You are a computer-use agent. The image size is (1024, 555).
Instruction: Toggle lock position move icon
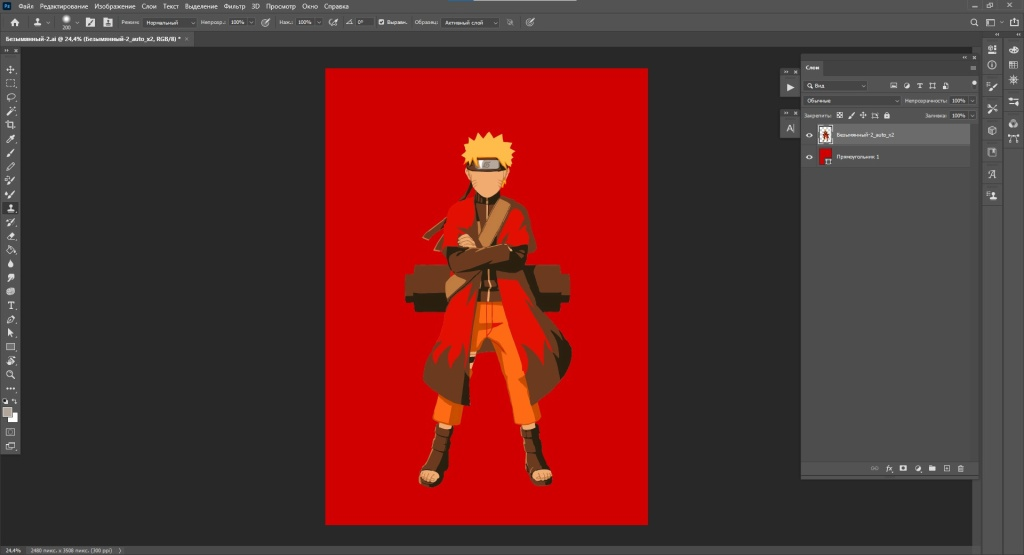click(863, 116)
